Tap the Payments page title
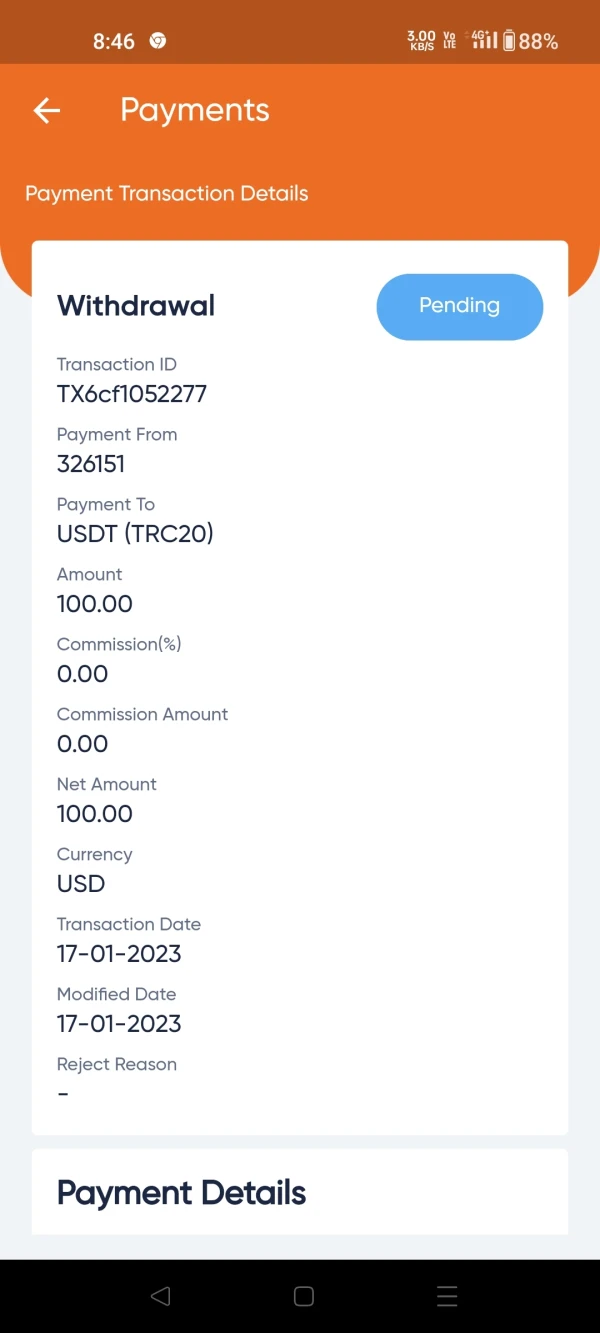600x1333 pixels. click(x=195, y=110)
